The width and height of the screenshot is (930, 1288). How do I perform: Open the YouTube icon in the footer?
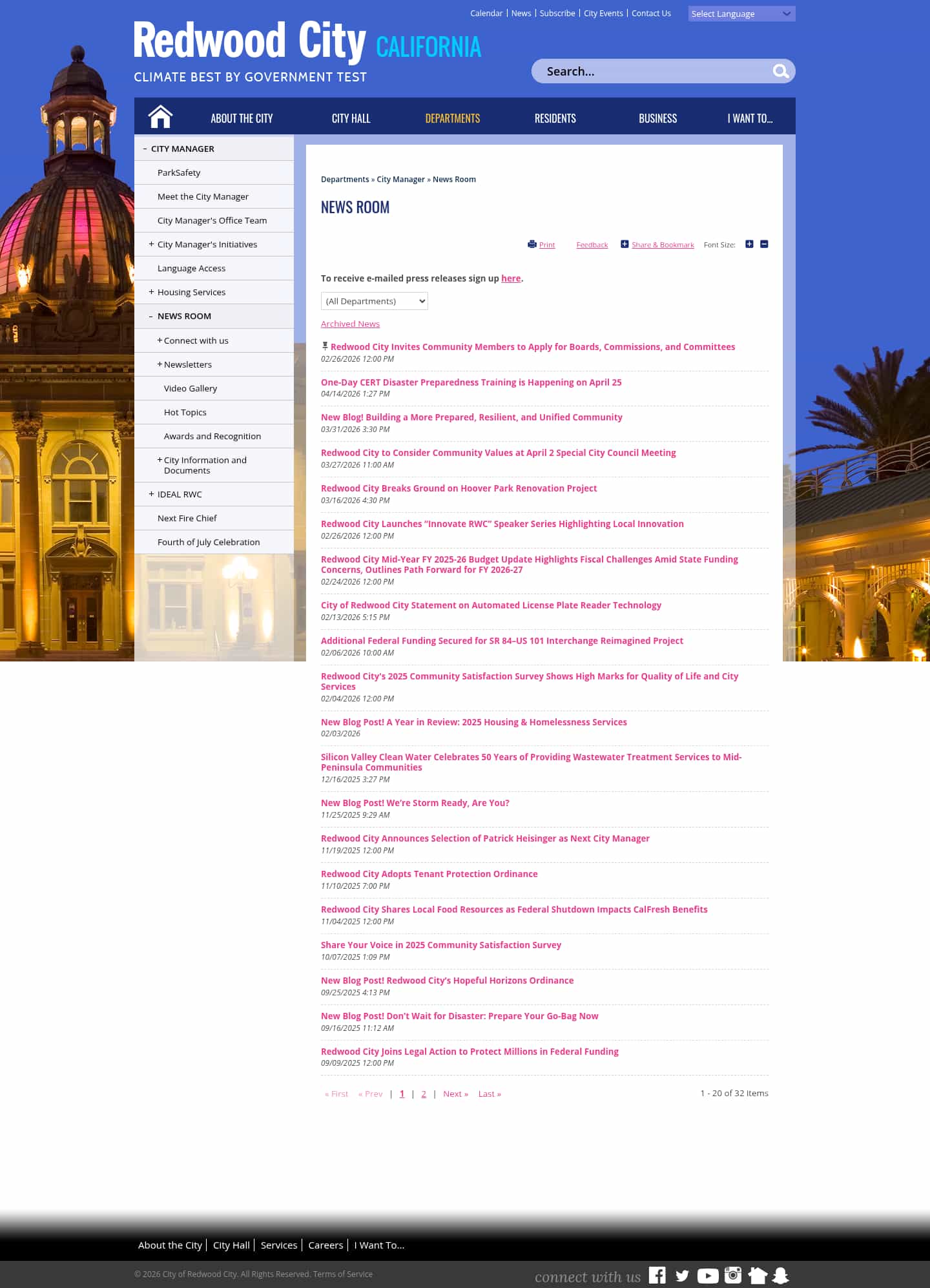click(708, 1276)
